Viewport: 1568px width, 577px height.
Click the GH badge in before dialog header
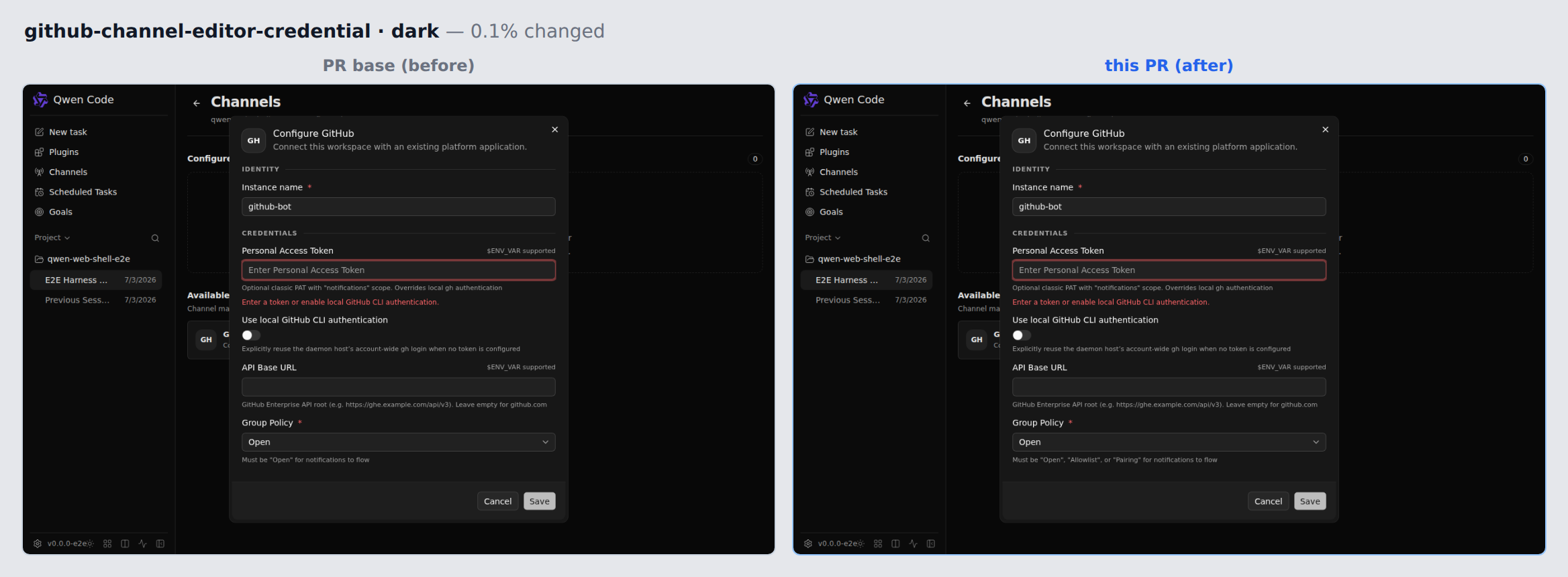[x=254, y=141]
